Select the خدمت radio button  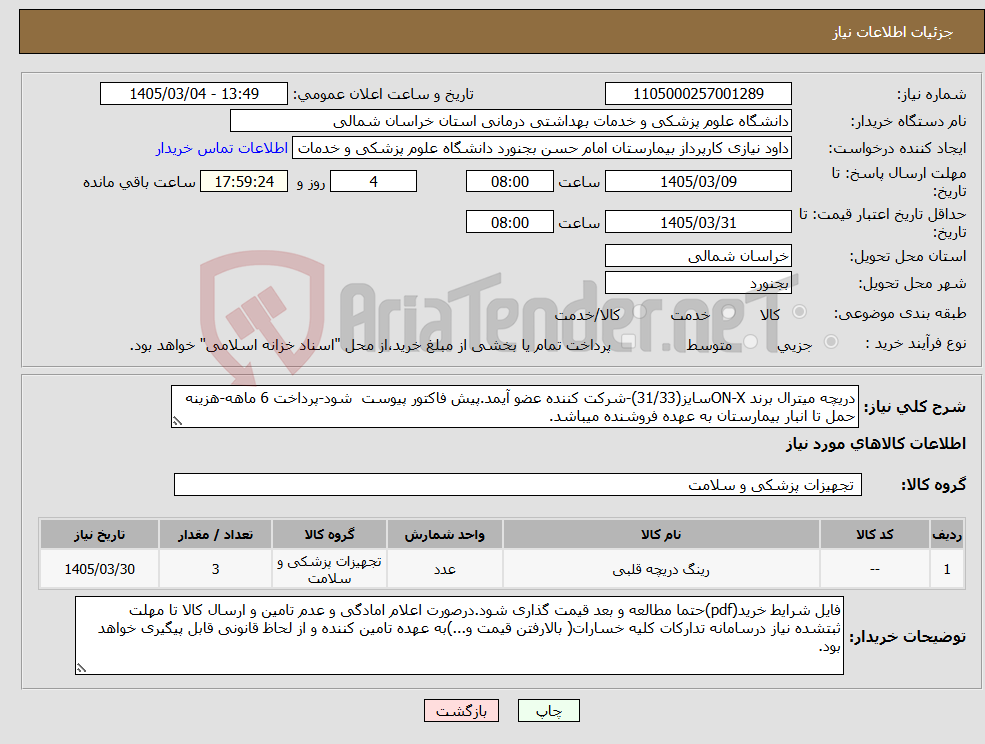coord(729,312)
